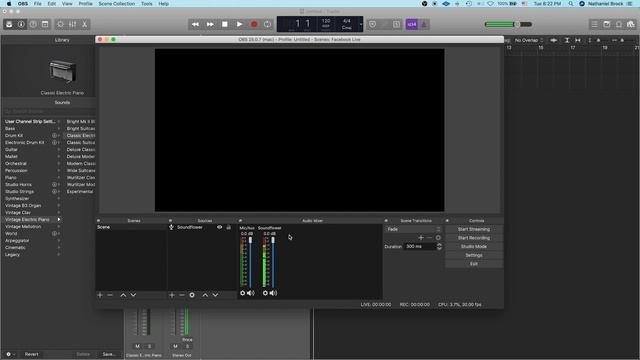Add a scene transition with plus icon
The image size is (640, 360).
click(x=421, y=238)
